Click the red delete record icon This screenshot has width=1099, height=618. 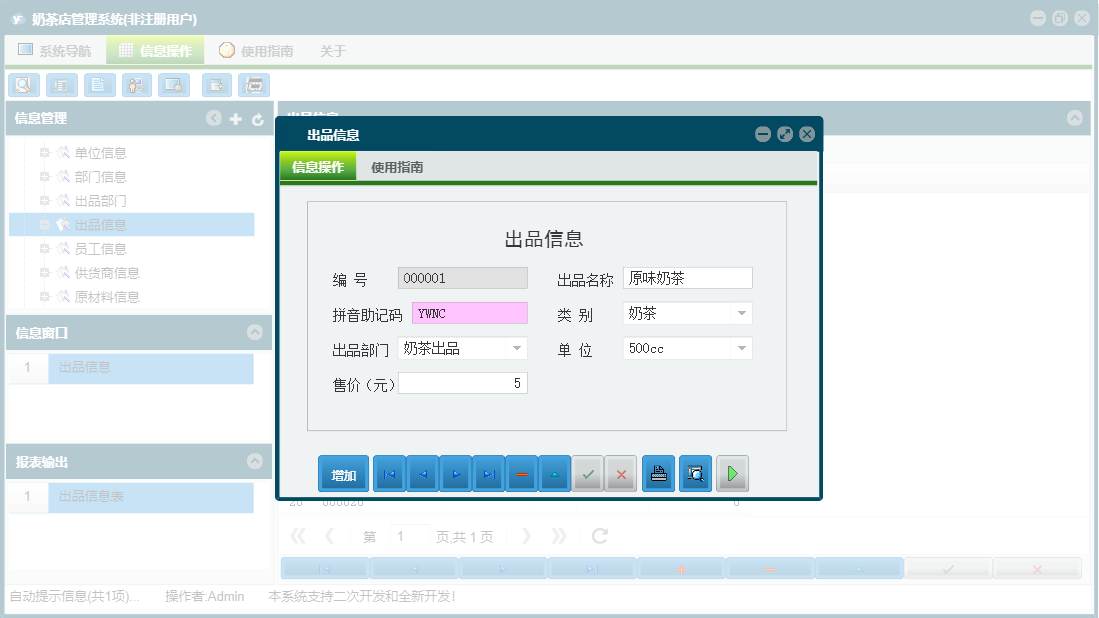pyautogui.click(x=522, y=473)
